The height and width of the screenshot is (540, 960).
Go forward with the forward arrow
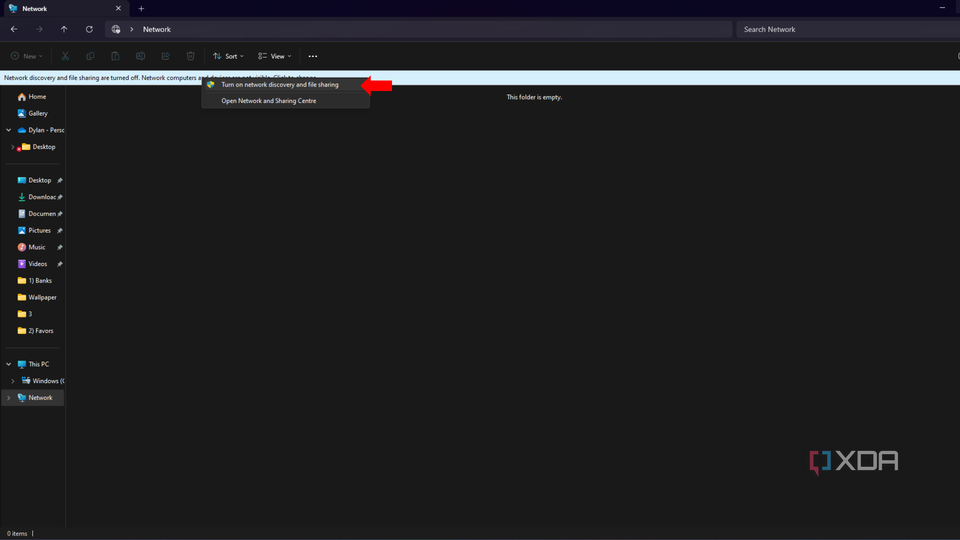tap(39, 29)
